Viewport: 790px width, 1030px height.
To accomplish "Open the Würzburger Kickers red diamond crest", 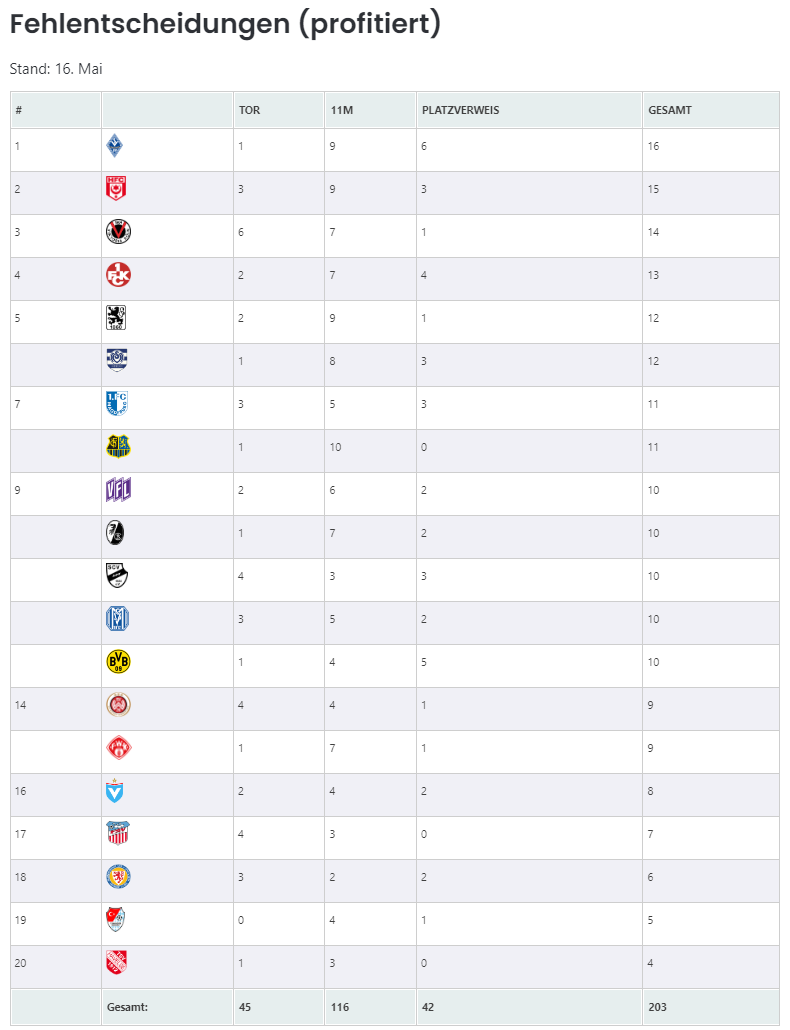I will (119, 748).
